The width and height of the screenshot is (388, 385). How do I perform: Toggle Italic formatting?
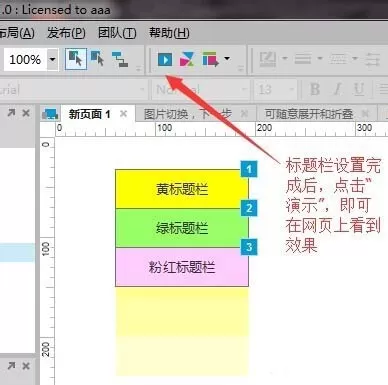tap(337, 89)
